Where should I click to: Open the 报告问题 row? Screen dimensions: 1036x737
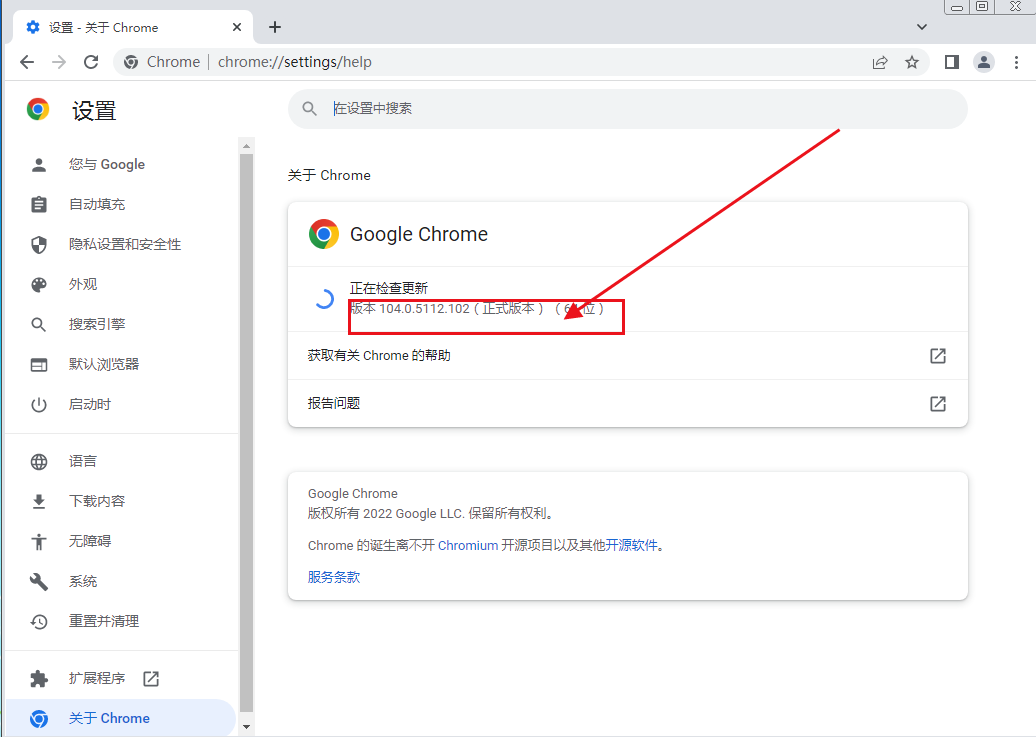pos(628,403)
